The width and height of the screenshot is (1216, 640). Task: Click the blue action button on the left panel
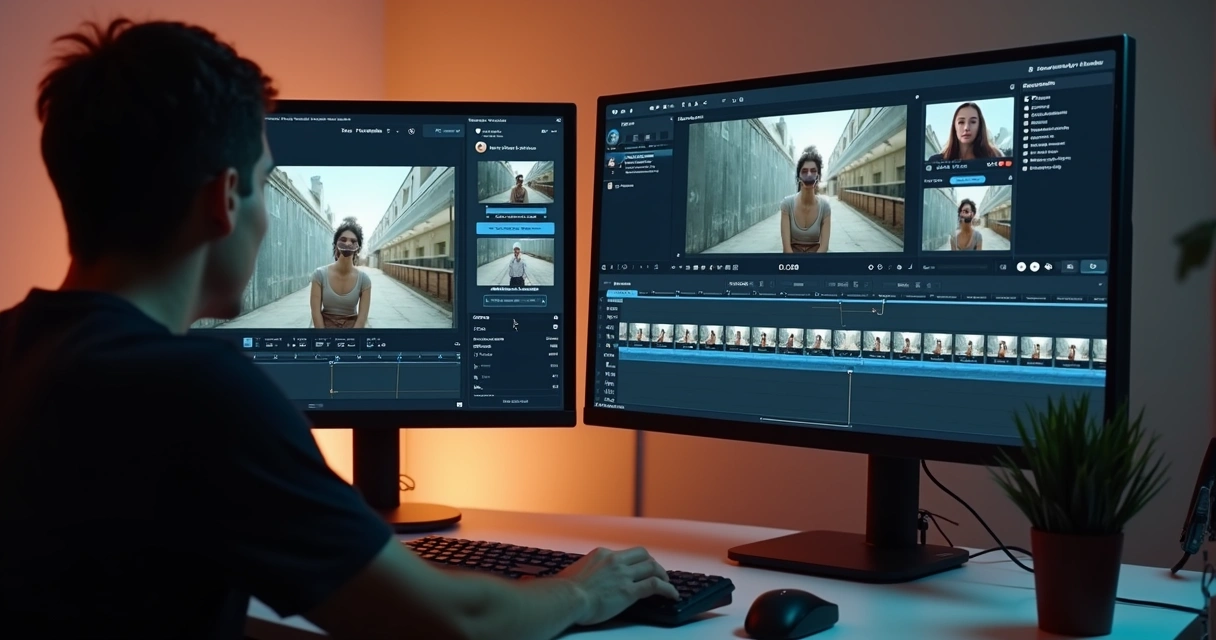coord(515,227)
